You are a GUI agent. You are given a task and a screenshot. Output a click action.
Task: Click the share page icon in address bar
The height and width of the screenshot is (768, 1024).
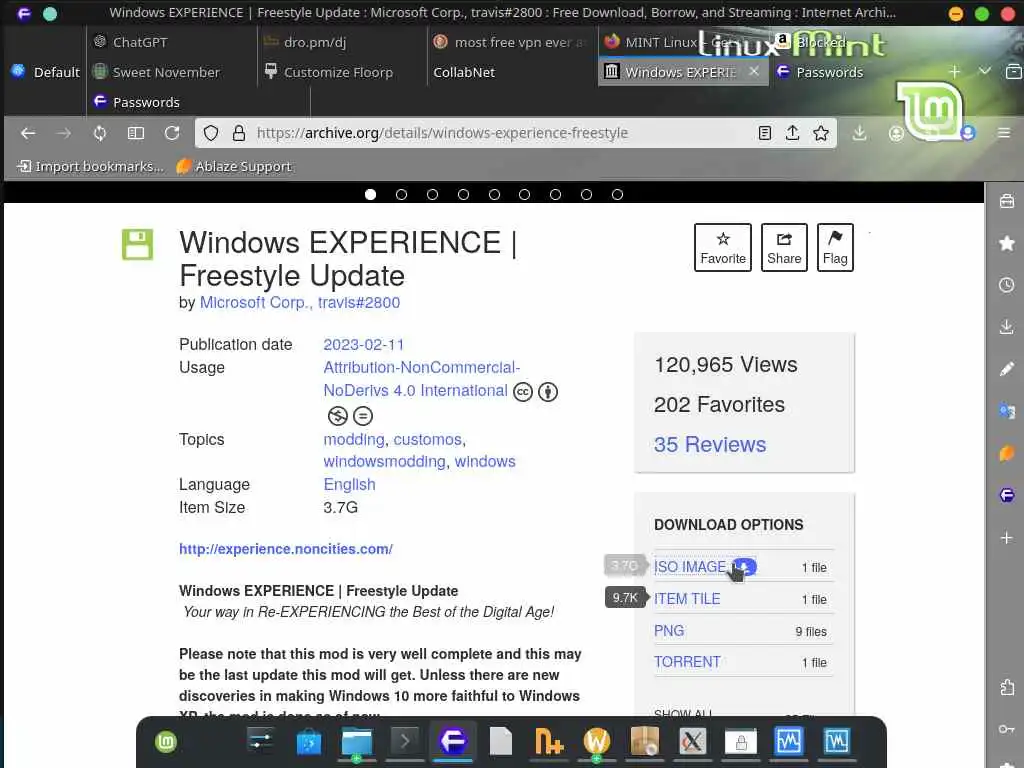coord(792,133)
